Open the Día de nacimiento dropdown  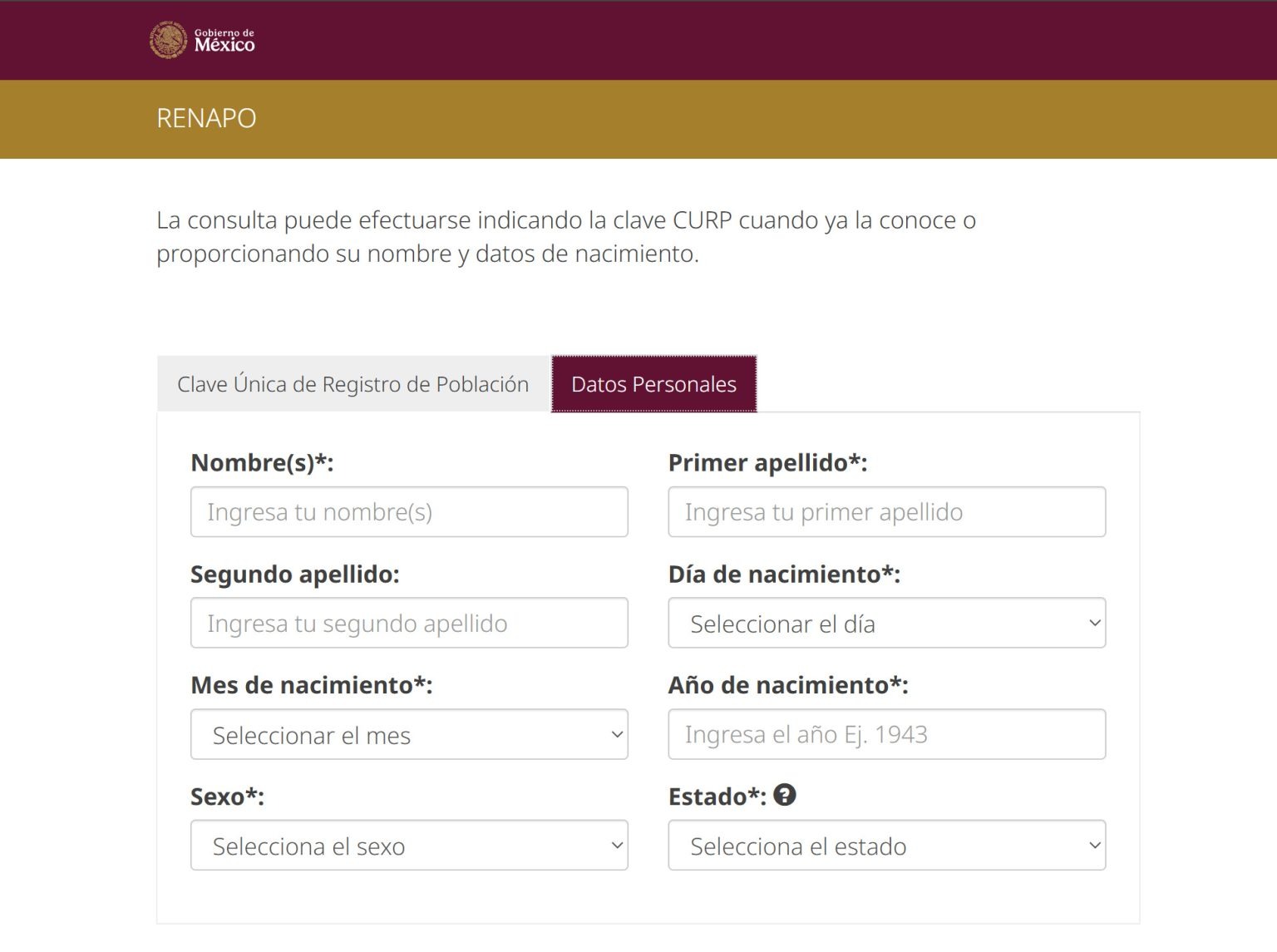pos(886,623)
